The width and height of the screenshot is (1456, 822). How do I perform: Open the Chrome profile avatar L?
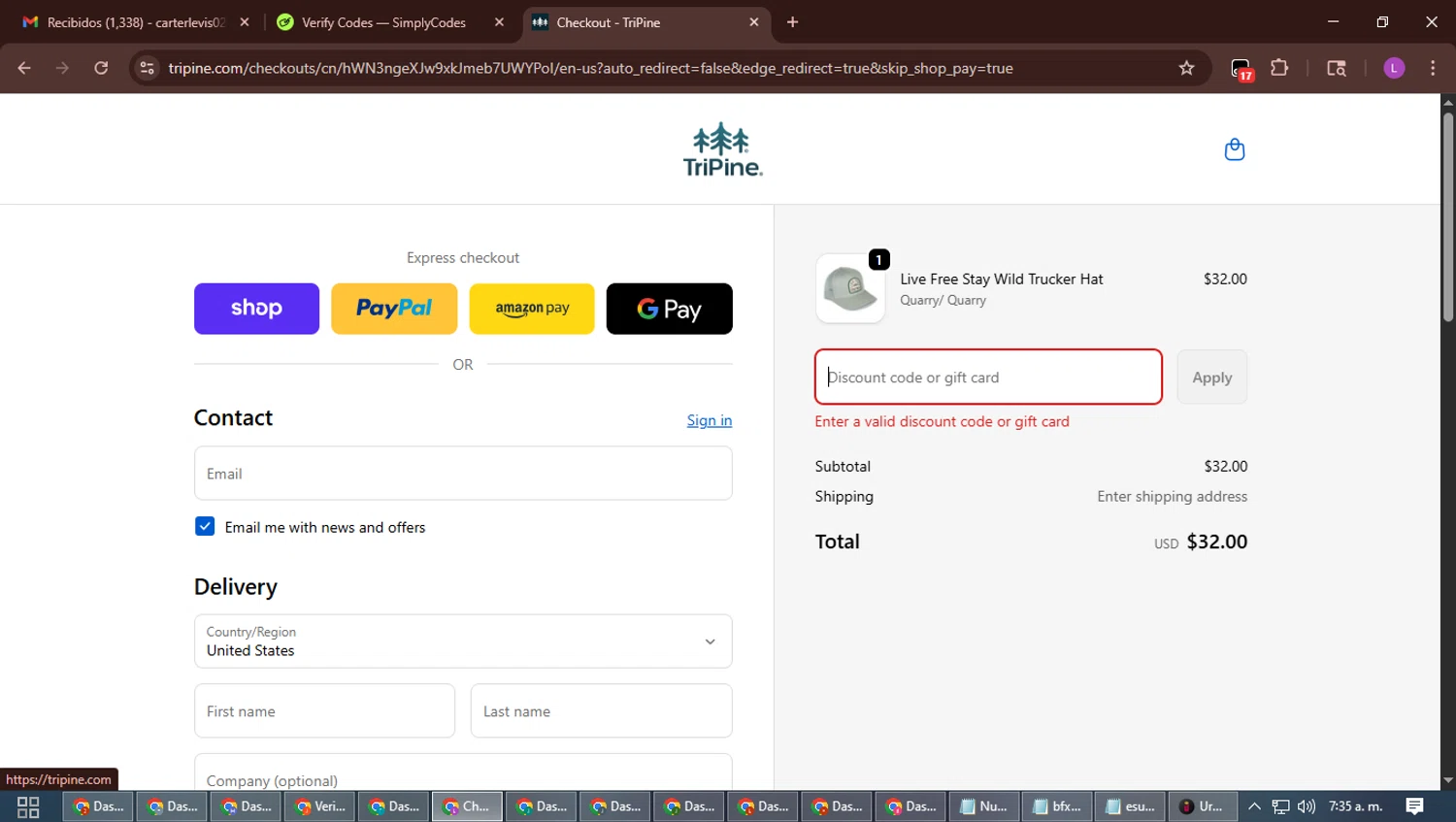[x=1394, y=68]
